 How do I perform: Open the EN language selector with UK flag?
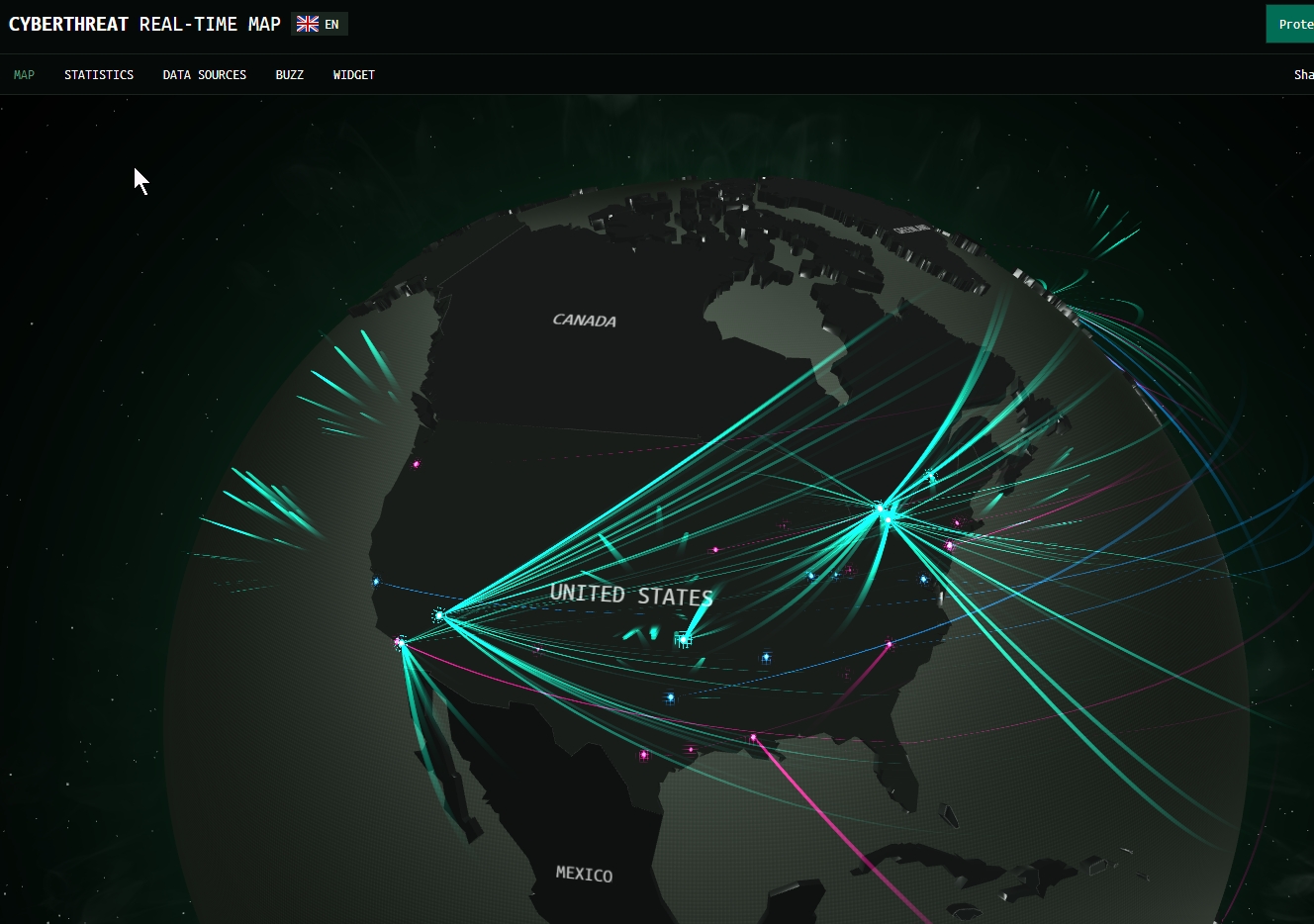point(320,24)
